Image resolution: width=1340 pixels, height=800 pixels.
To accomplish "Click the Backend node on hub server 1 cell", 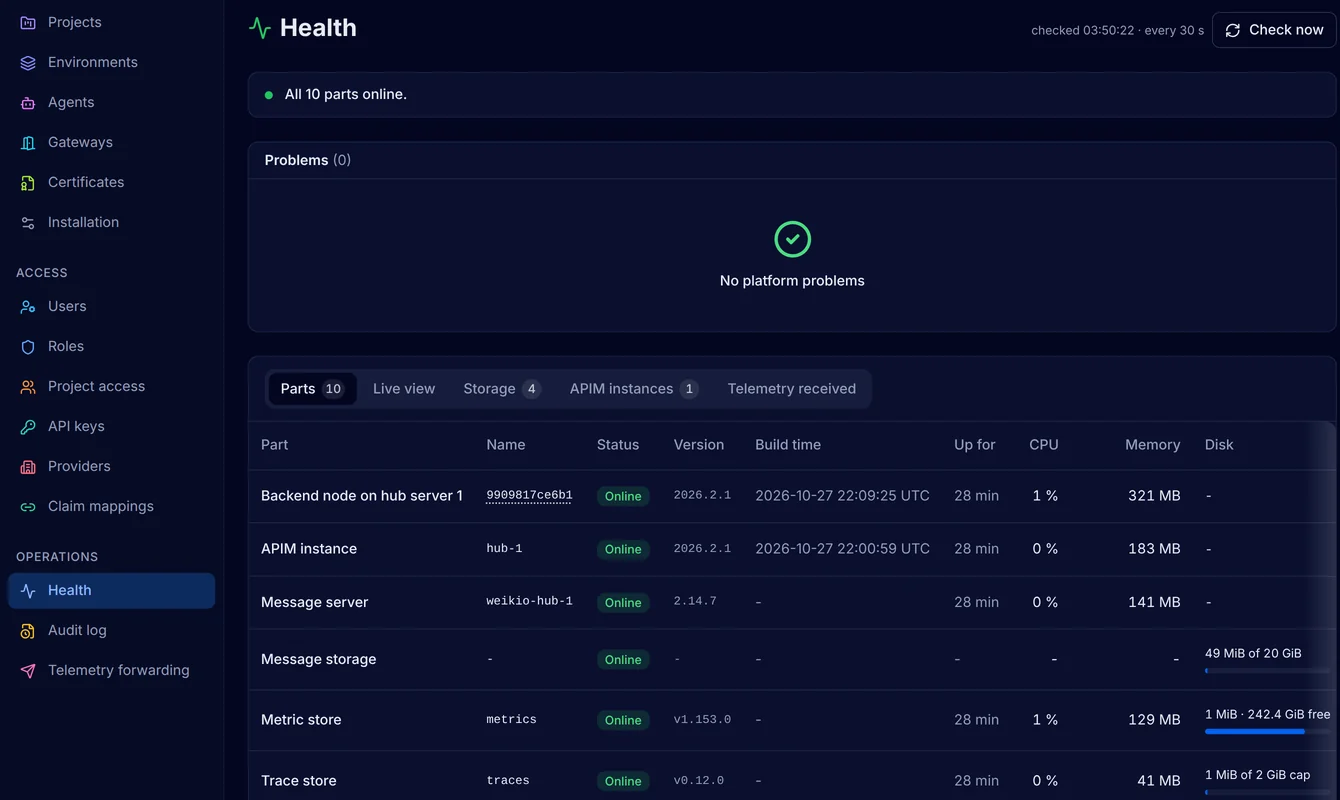I will (x=362, y=496).
